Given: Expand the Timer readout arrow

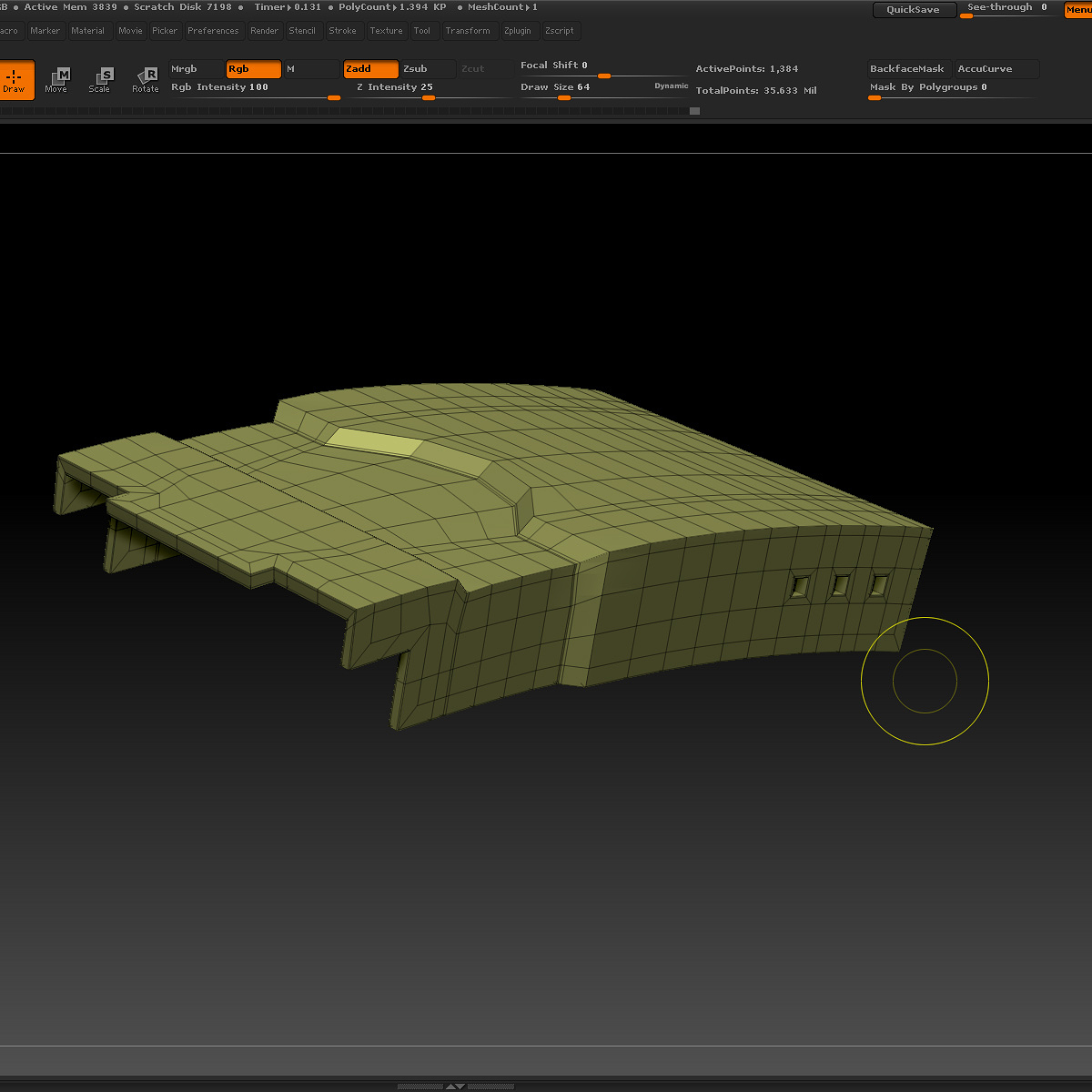Looking at the screenshot, I should [x=289, y=7].
